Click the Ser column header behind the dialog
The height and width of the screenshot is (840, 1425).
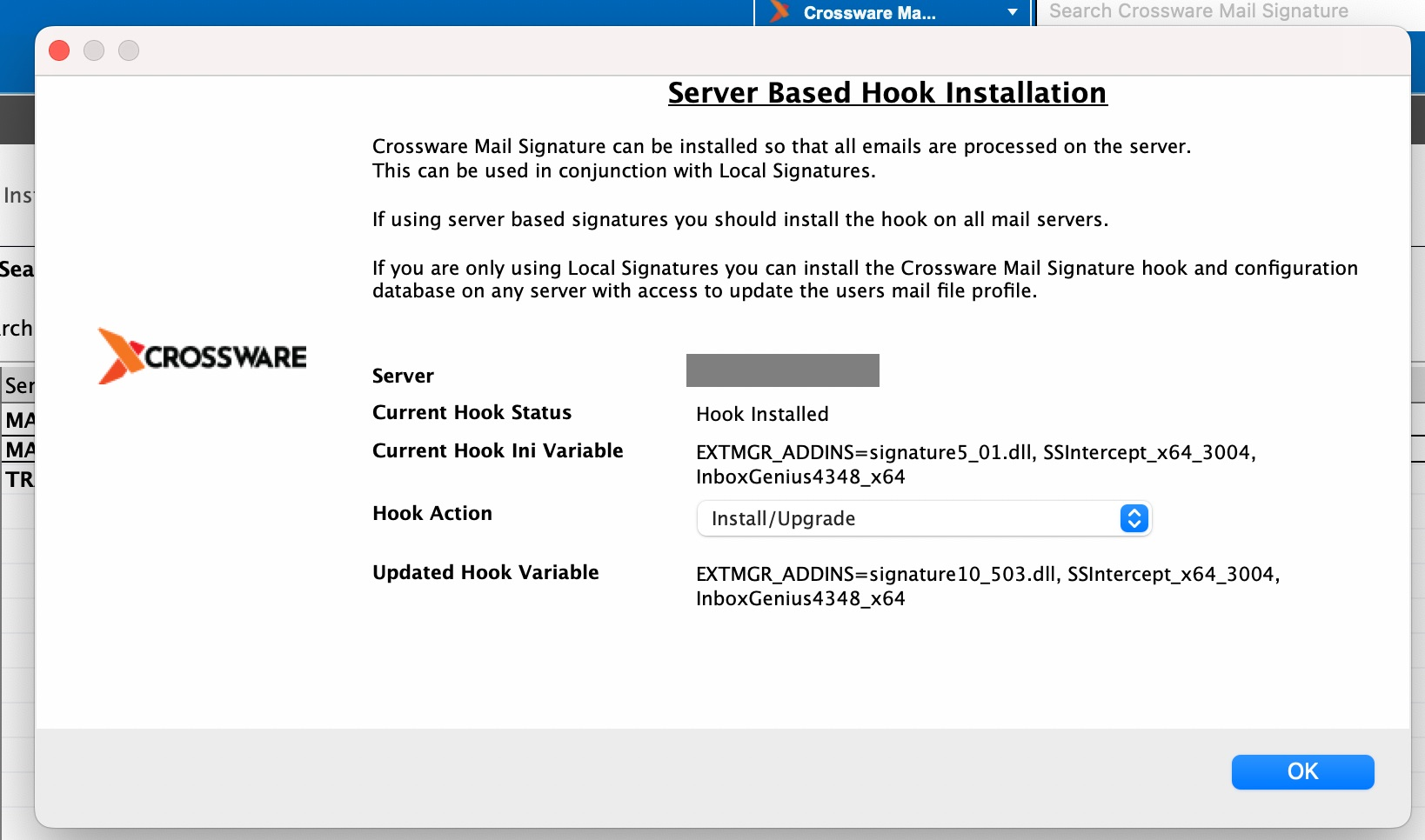[17, 385]
